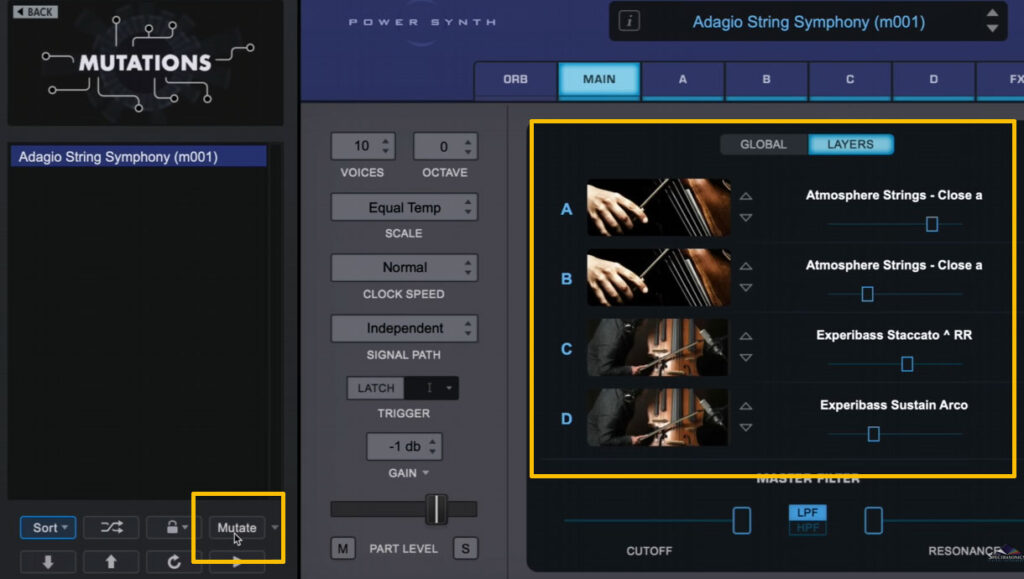Click the shuffle icon button
This screenshot has width=1024, height=579.
tap(110, 527)
